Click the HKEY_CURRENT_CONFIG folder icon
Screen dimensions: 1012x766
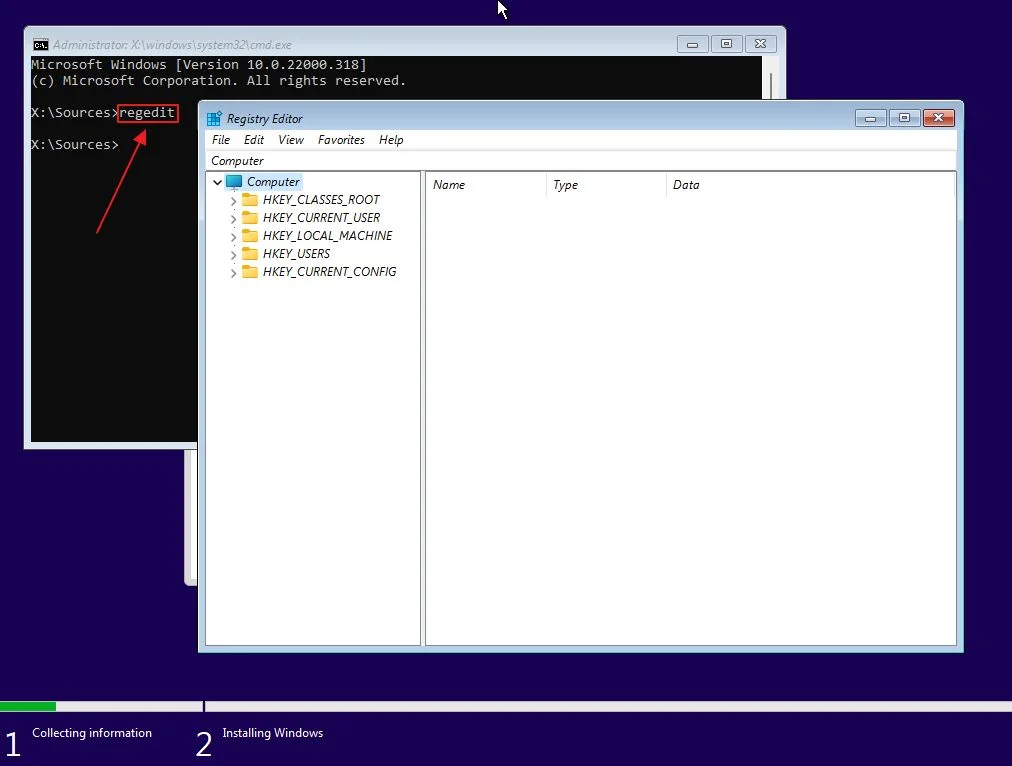(x=250, y=272)
